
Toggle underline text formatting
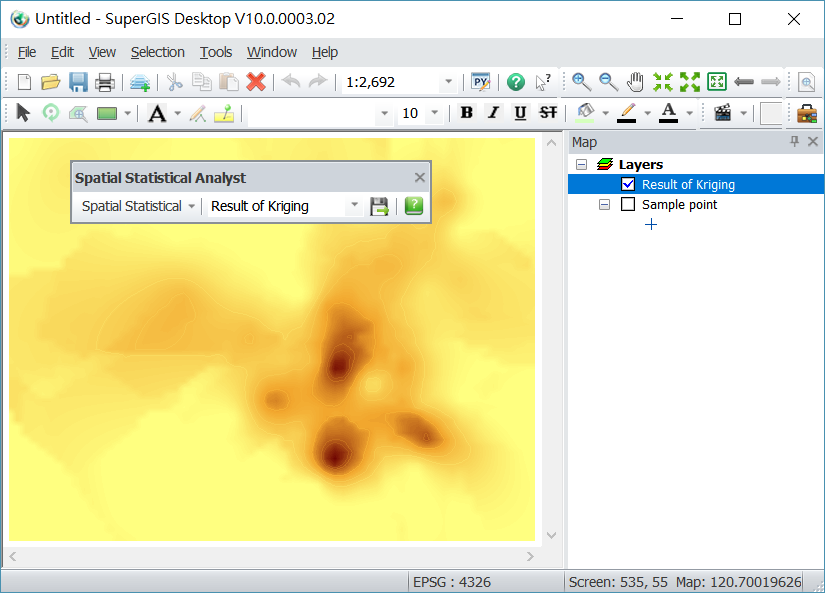click(x=520, y=113)
